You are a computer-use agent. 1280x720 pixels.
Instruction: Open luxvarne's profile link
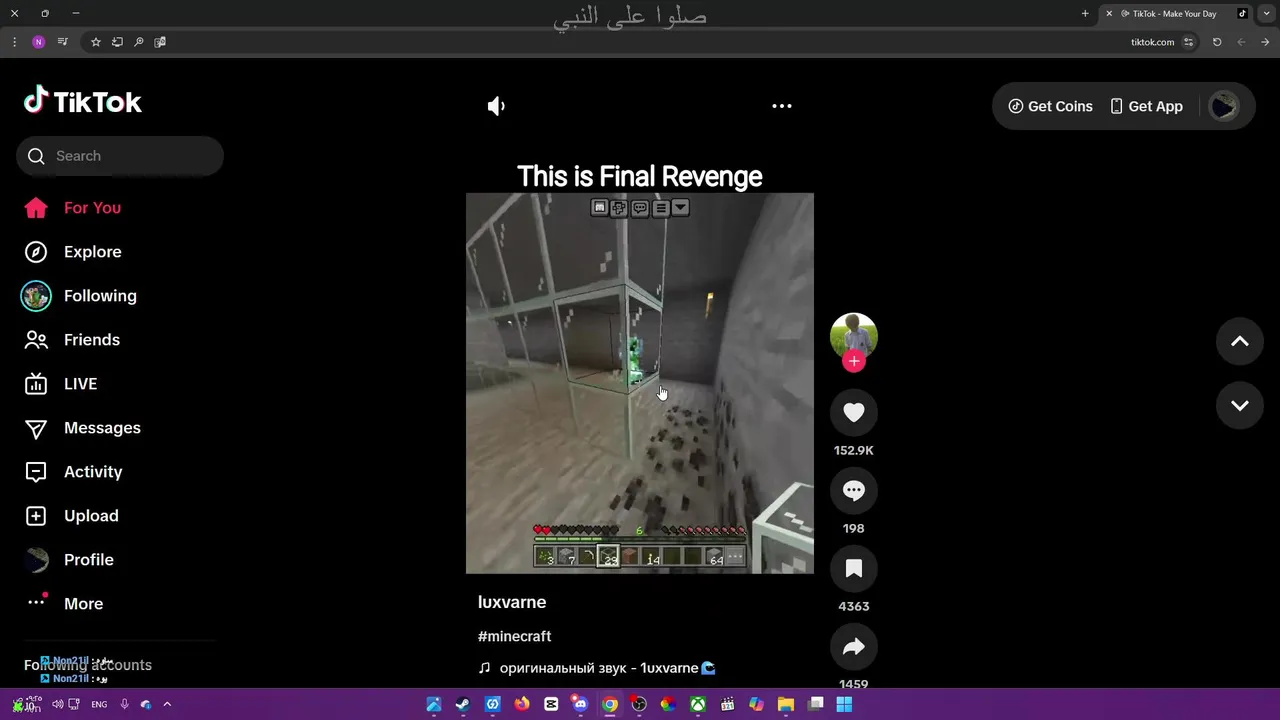pos(512,602)
